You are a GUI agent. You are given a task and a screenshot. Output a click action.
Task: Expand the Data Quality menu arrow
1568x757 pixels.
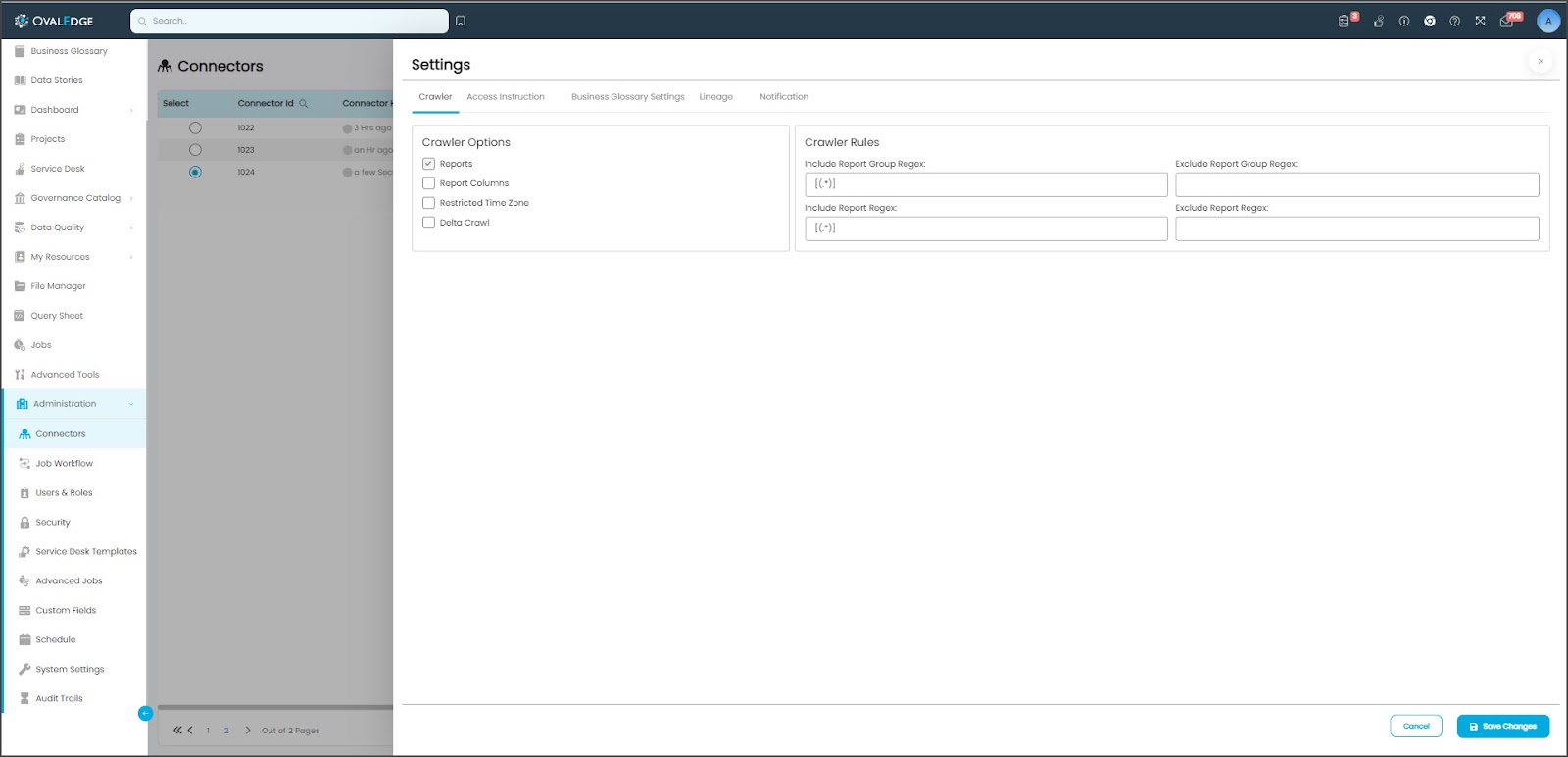click(x=131, y=227)
